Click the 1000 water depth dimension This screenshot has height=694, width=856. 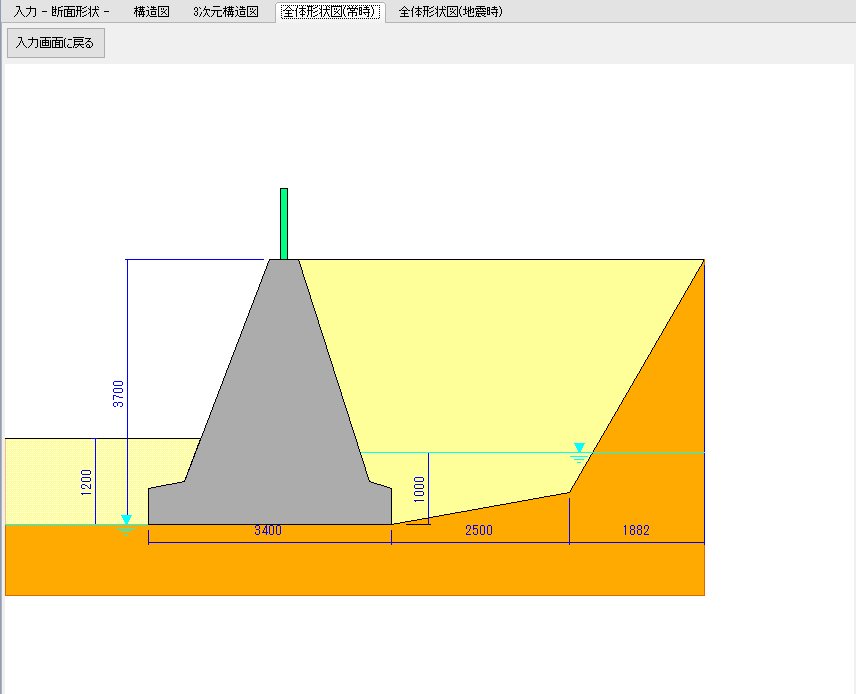(419, 489)
